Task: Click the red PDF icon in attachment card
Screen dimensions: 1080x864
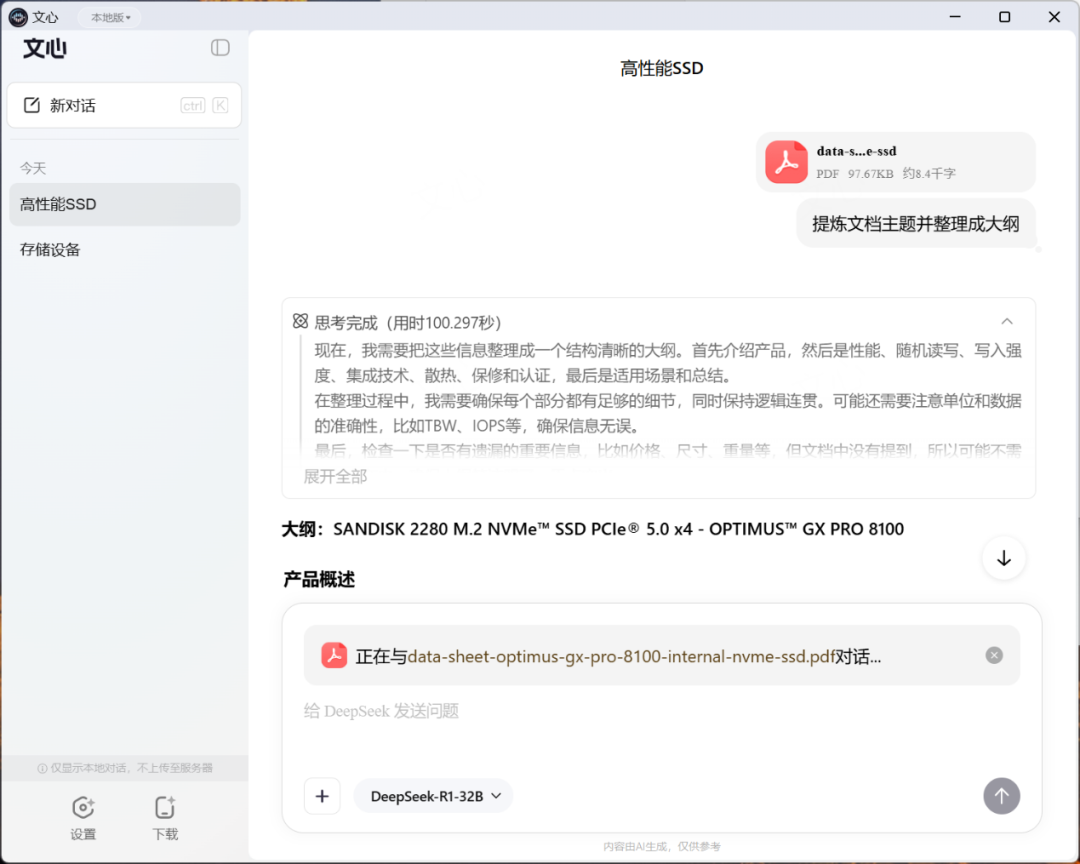Action: coord(786,162)
